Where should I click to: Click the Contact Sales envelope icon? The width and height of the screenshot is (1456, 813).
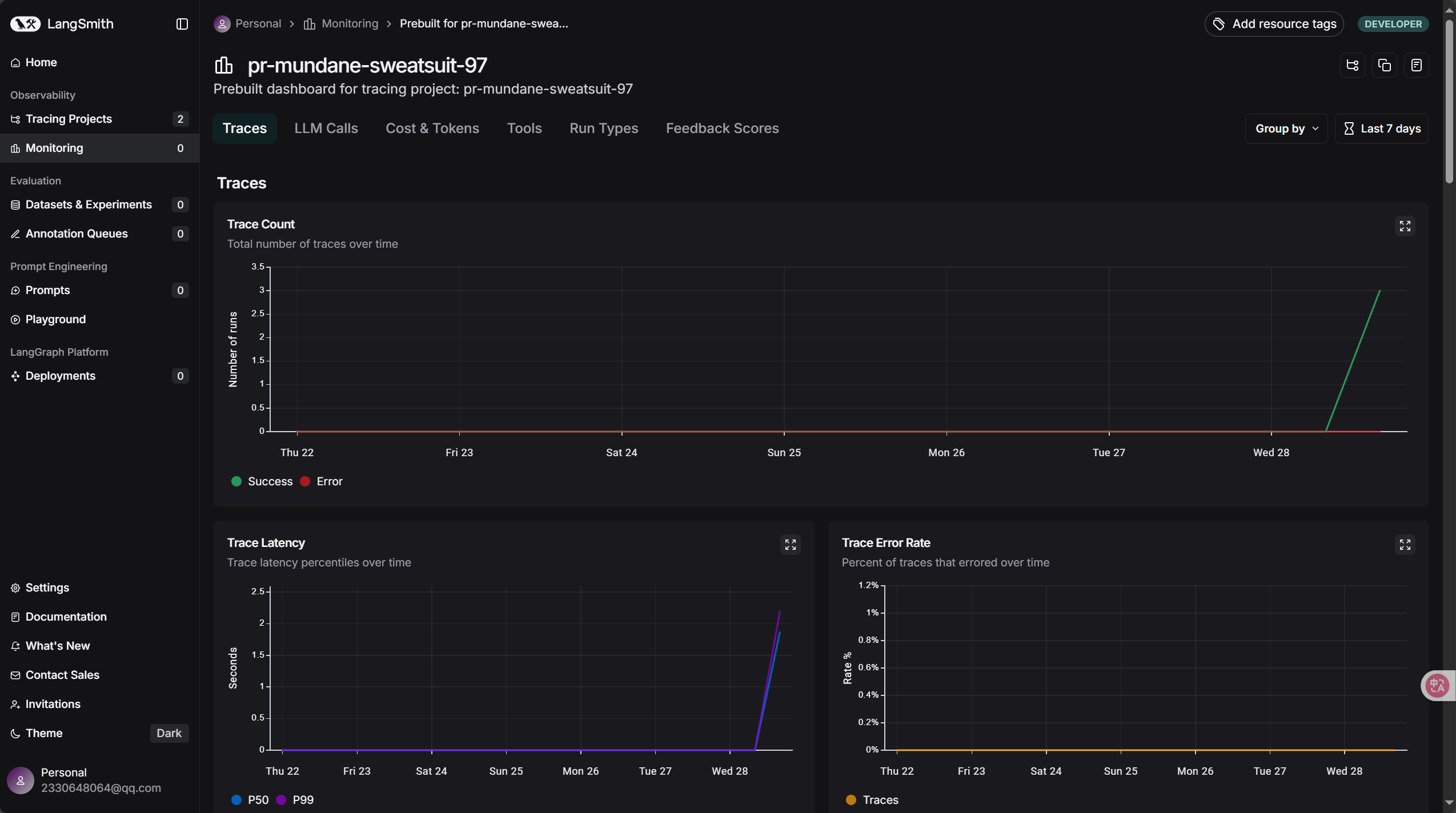pos(15,675)
